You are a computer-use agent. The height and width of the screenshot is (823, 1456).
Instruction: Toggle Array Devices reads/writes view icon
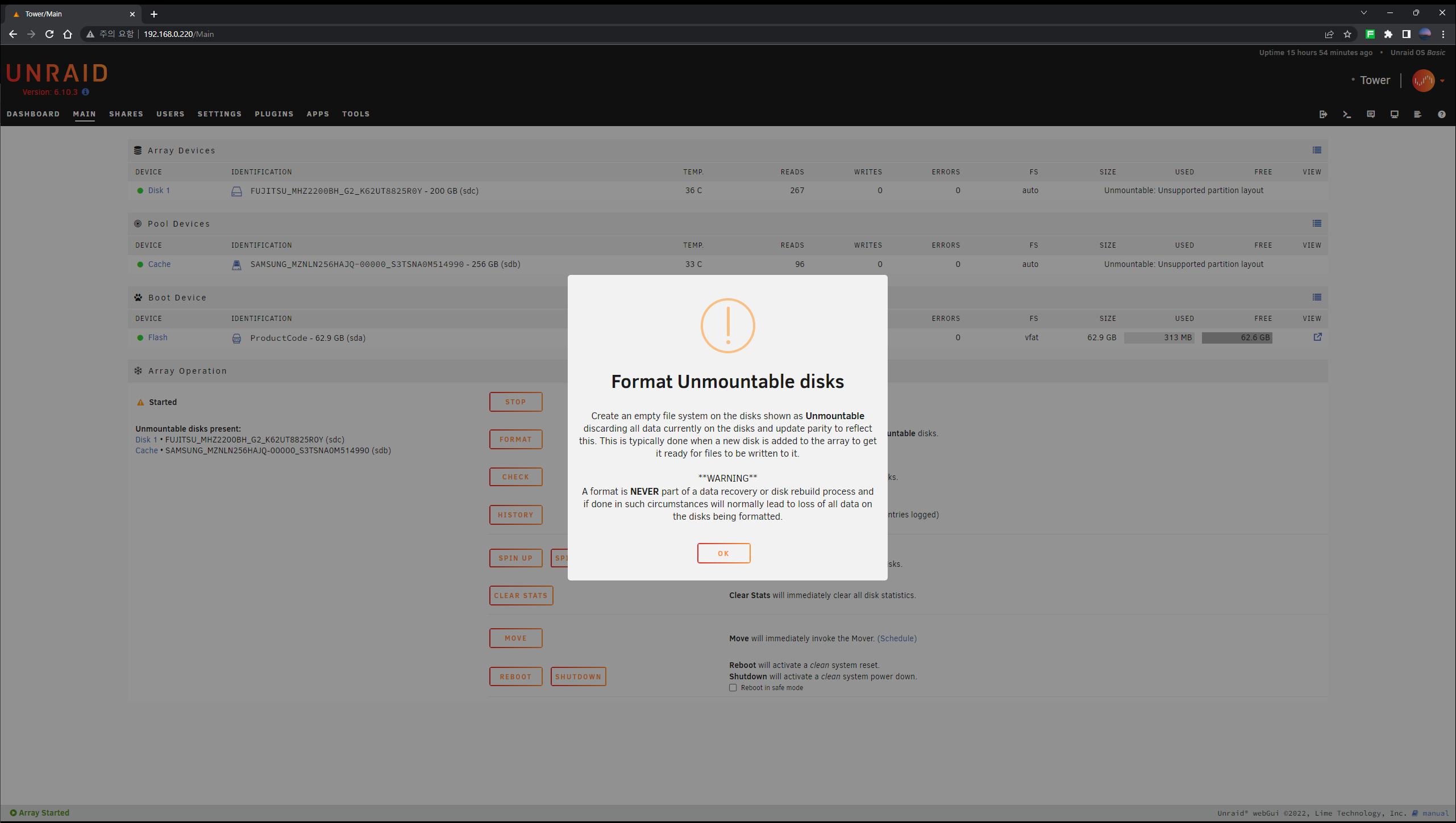tap(1317, 150)
